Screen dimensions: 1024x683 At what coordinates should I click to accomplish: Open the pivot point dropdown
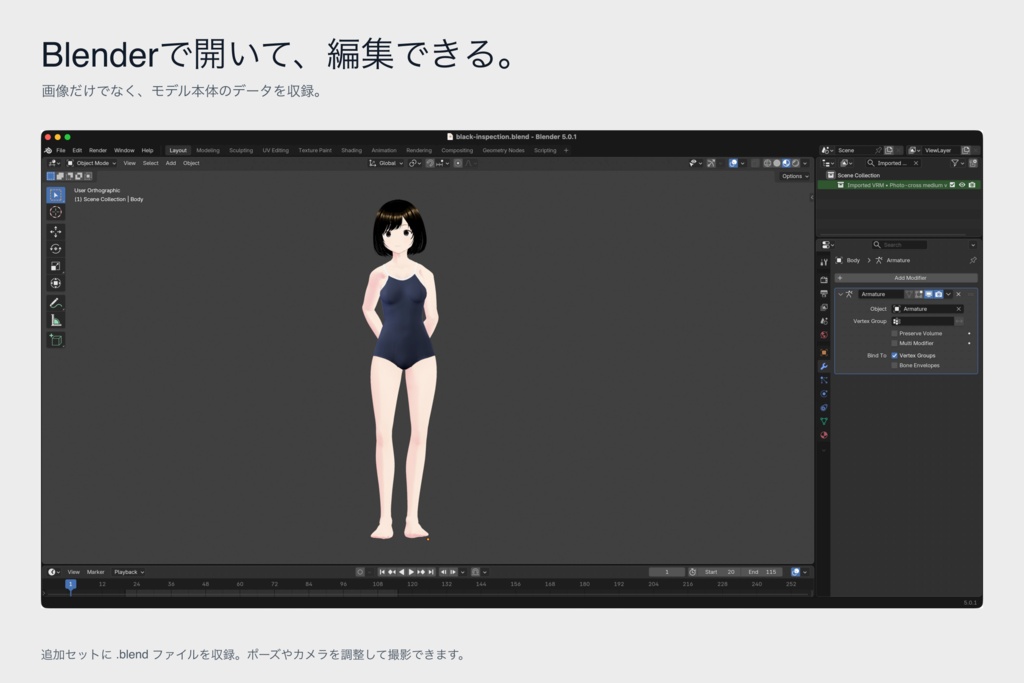(x=413, y=163)
